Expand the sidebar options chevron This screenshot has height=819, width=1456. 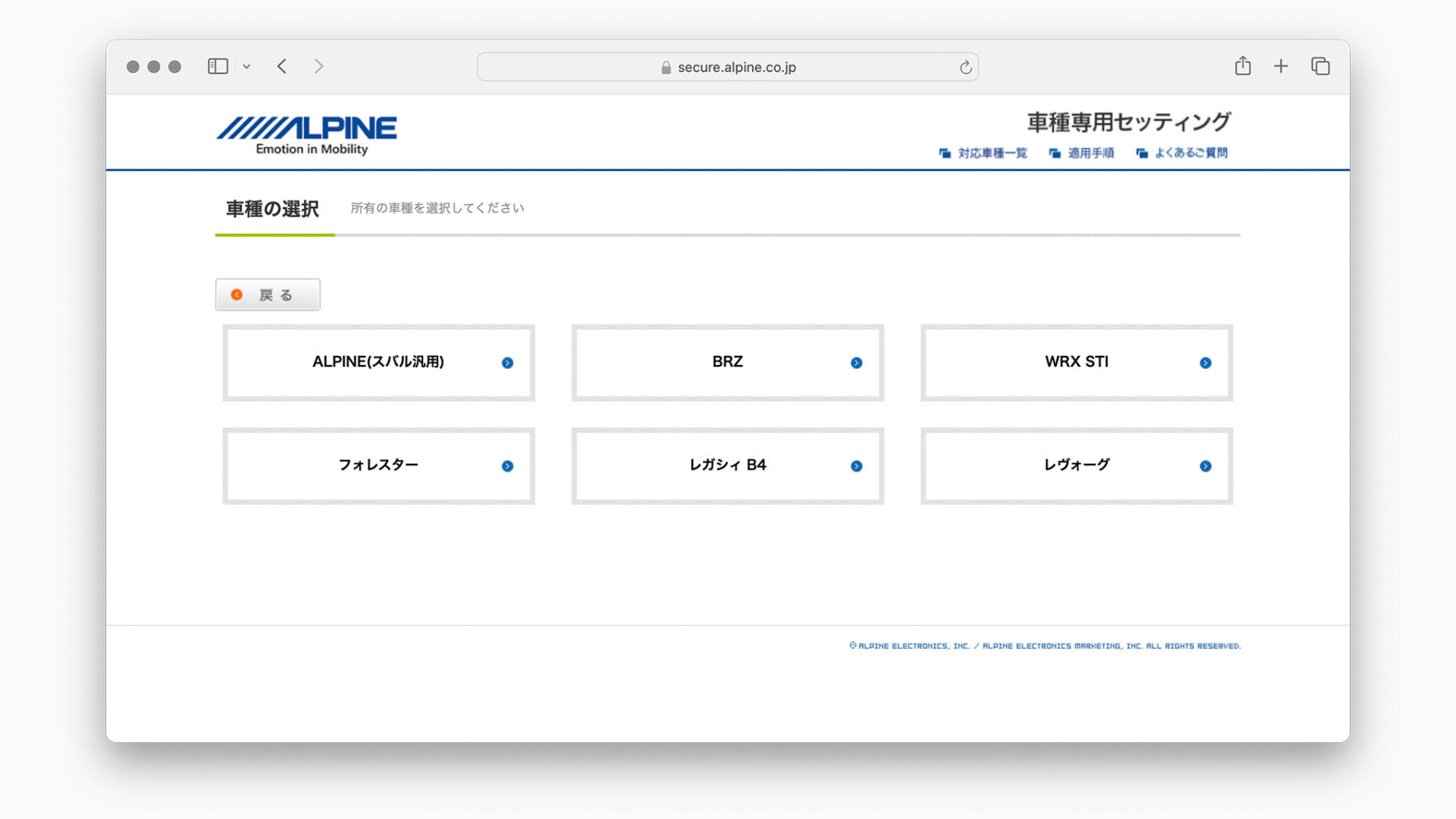tap(248, 66)
